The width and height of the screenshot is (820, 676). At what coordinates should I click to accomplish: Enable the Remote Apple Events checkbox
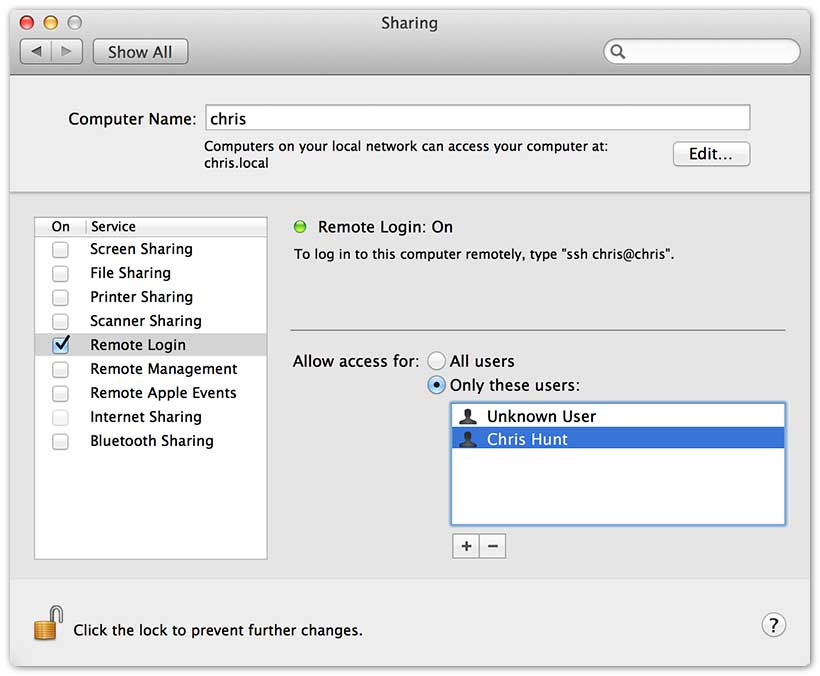(60, 393)
